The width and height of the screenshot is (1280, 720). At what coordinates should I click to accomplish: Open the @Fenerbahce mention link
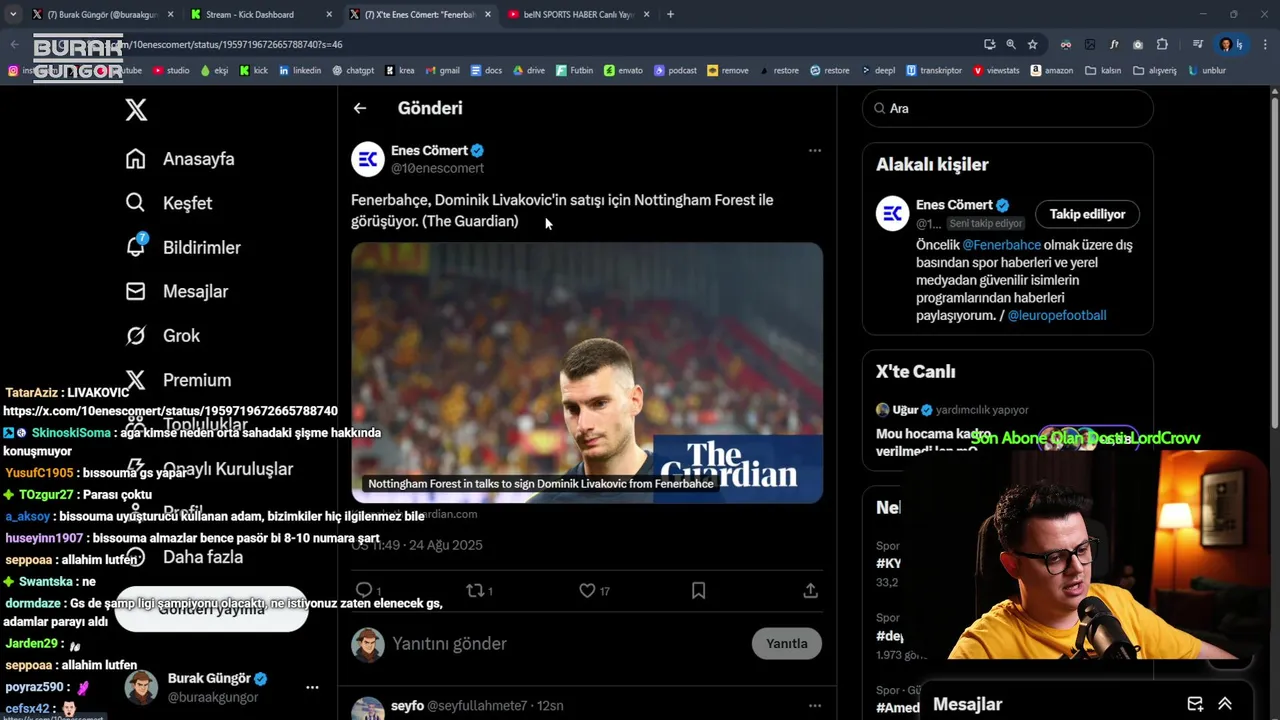[x=1001, y=245]
